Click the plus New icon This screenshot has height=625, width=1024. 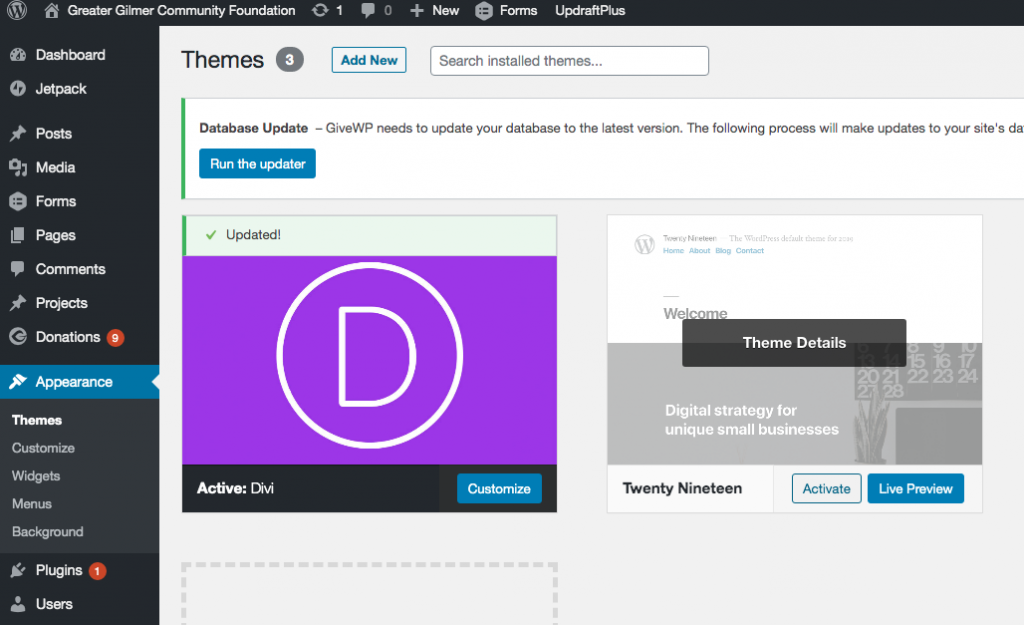417,10
